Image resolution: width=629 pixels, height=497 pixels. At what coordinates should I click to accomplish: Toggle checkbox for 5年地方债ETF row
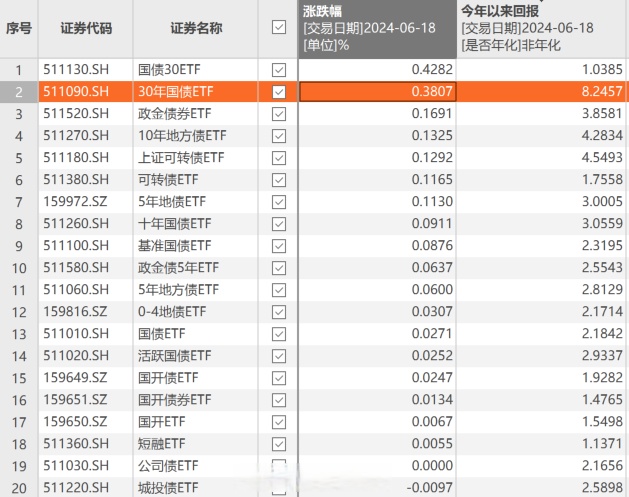pos(279,290)
